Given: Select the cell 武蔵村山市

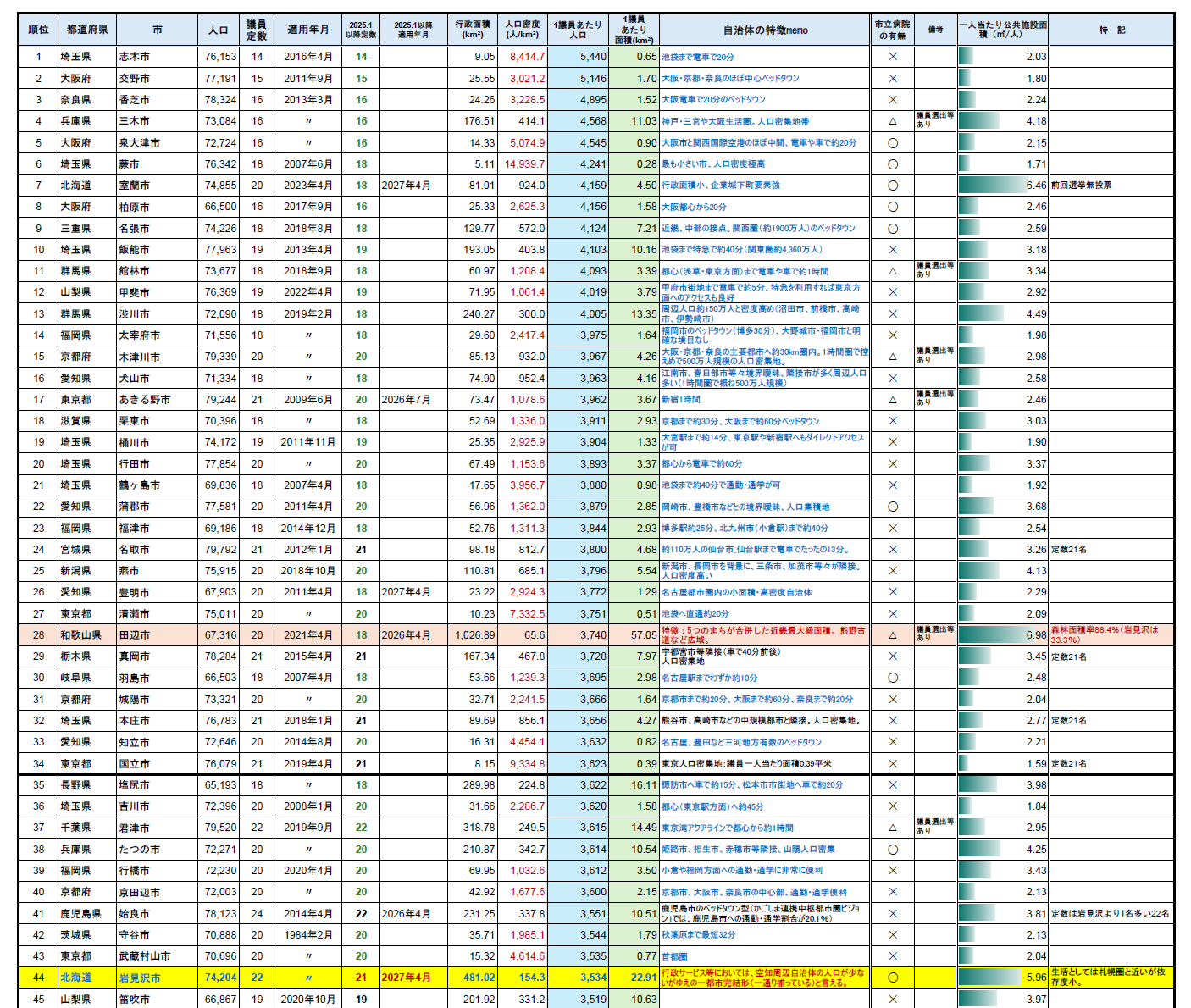Looking at the screenshot, I should (x=157, y=956).
